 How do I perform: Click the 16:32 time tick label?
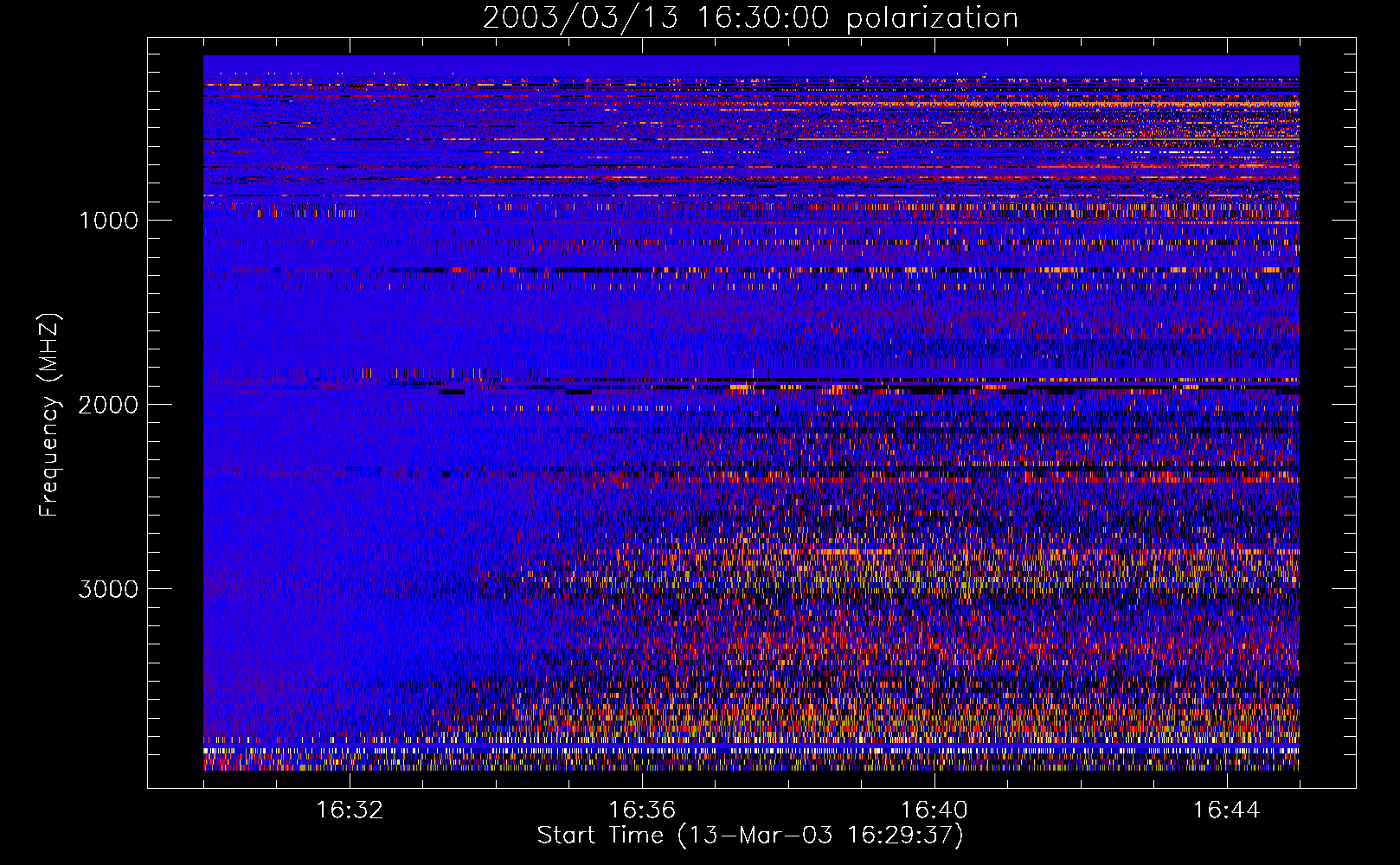click(x=350, y=811)
